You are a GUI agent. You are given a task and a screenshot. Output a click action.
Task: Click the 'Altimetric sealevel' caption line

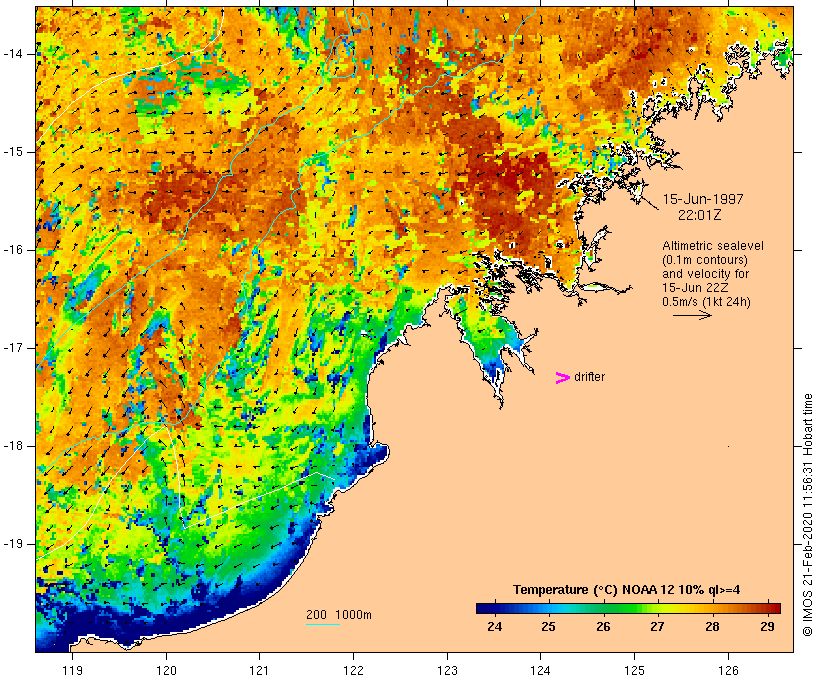point(713,245)
